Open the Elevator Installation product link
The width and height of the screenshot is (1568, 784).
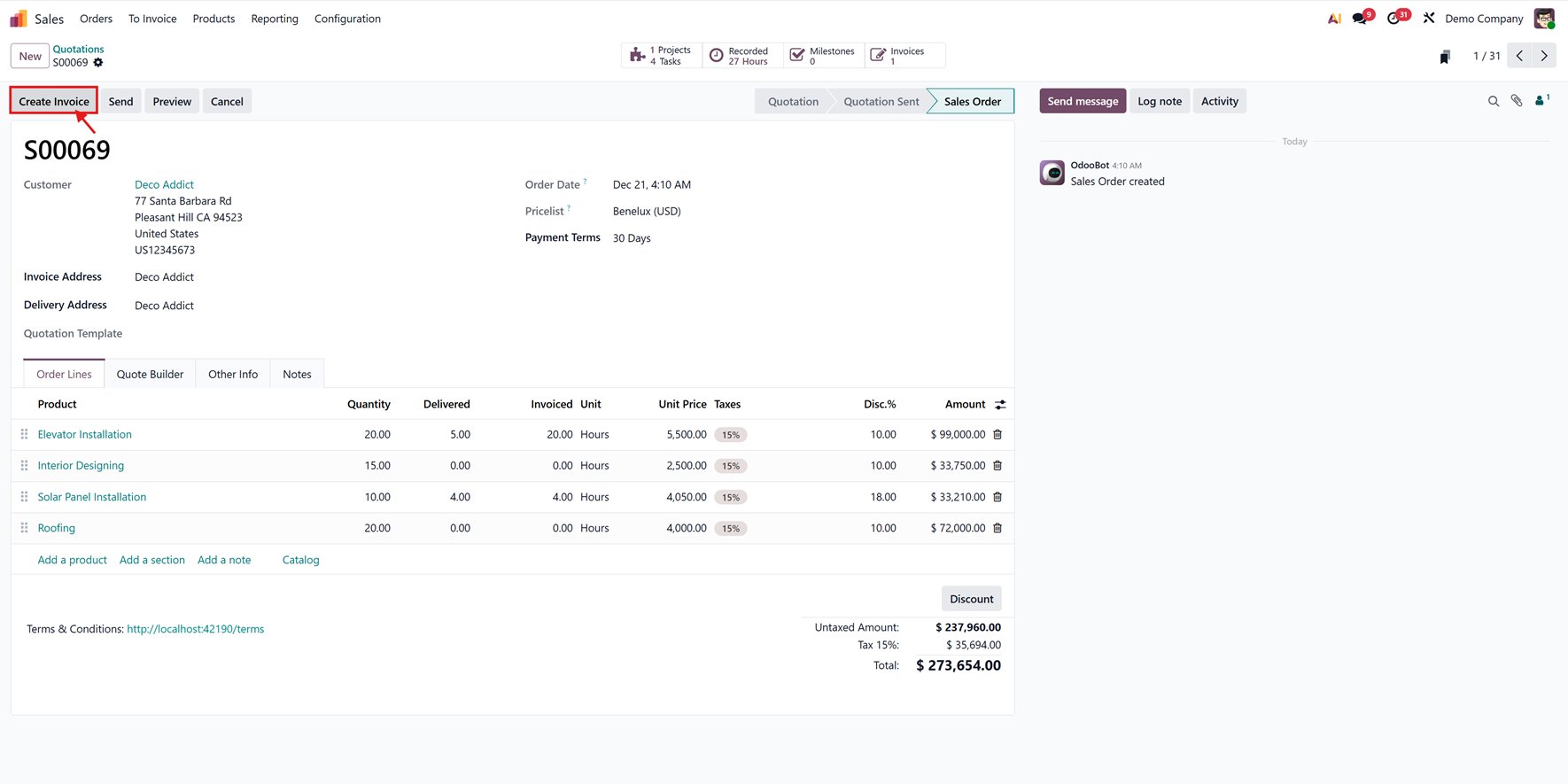tap(84, 435)
